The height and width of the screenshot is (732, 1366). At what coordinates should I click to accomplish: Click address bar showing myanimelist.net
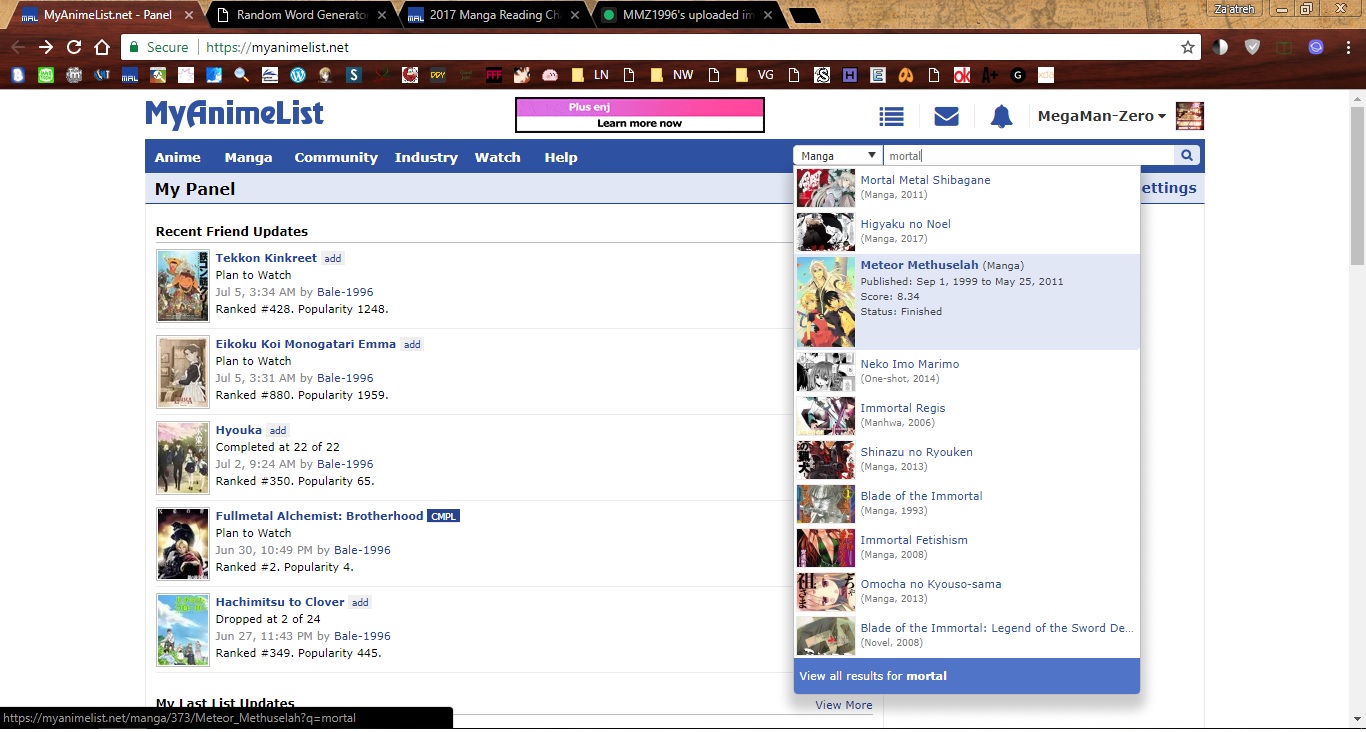(660, 47)
